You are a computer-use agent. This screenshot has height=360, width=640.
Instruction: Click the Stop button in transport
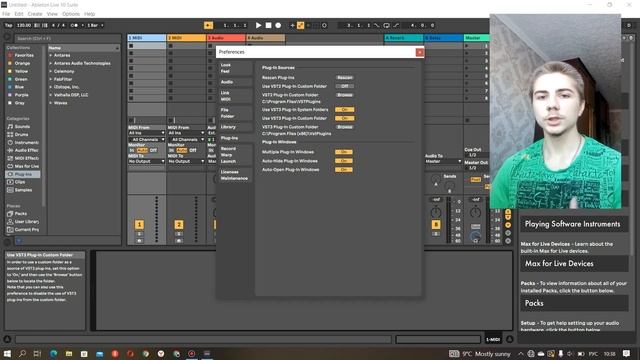268,25
